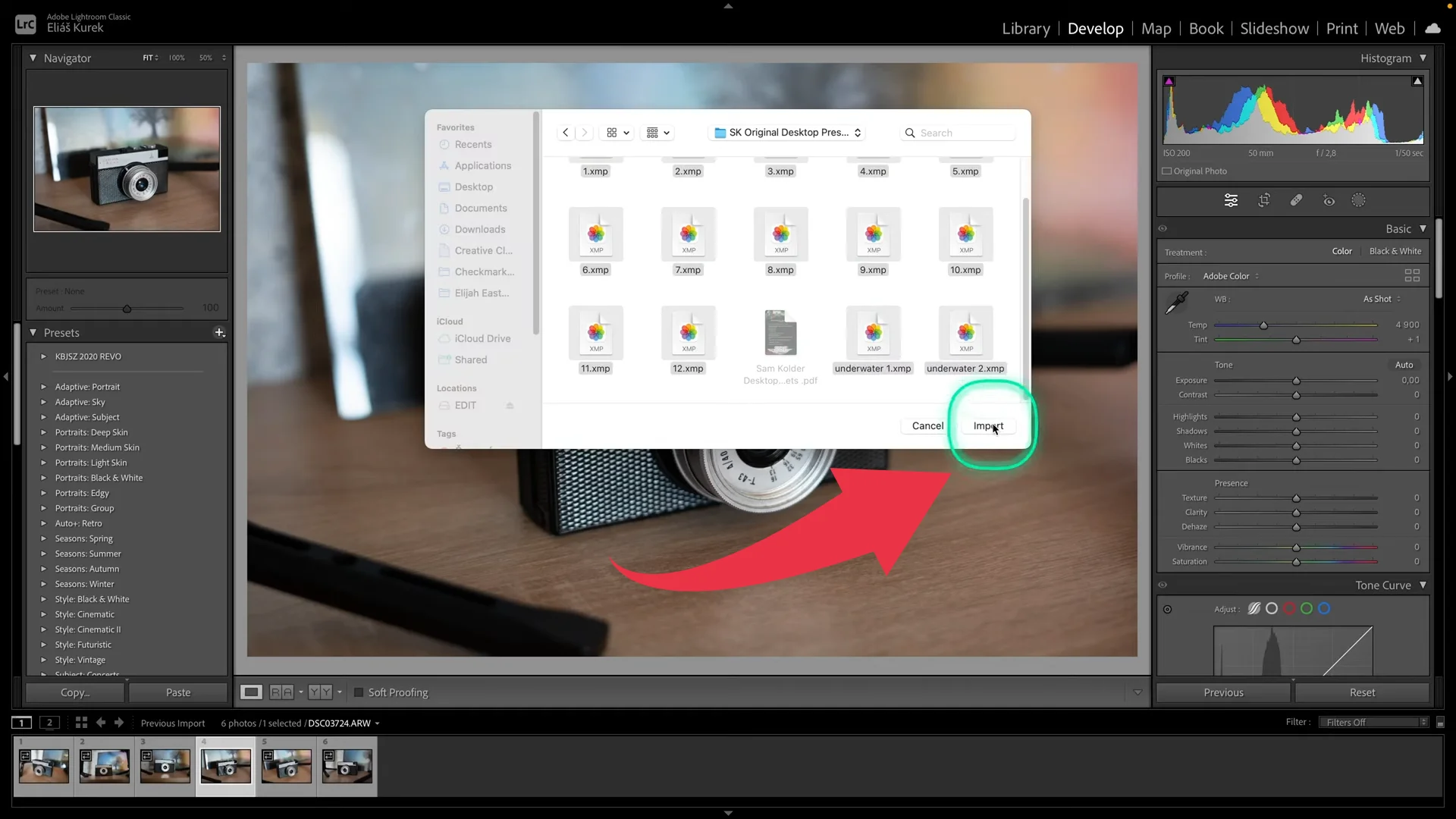
Task: Open the SK Original Desktop Pres folder dropdown
Action: pos(786,132)
